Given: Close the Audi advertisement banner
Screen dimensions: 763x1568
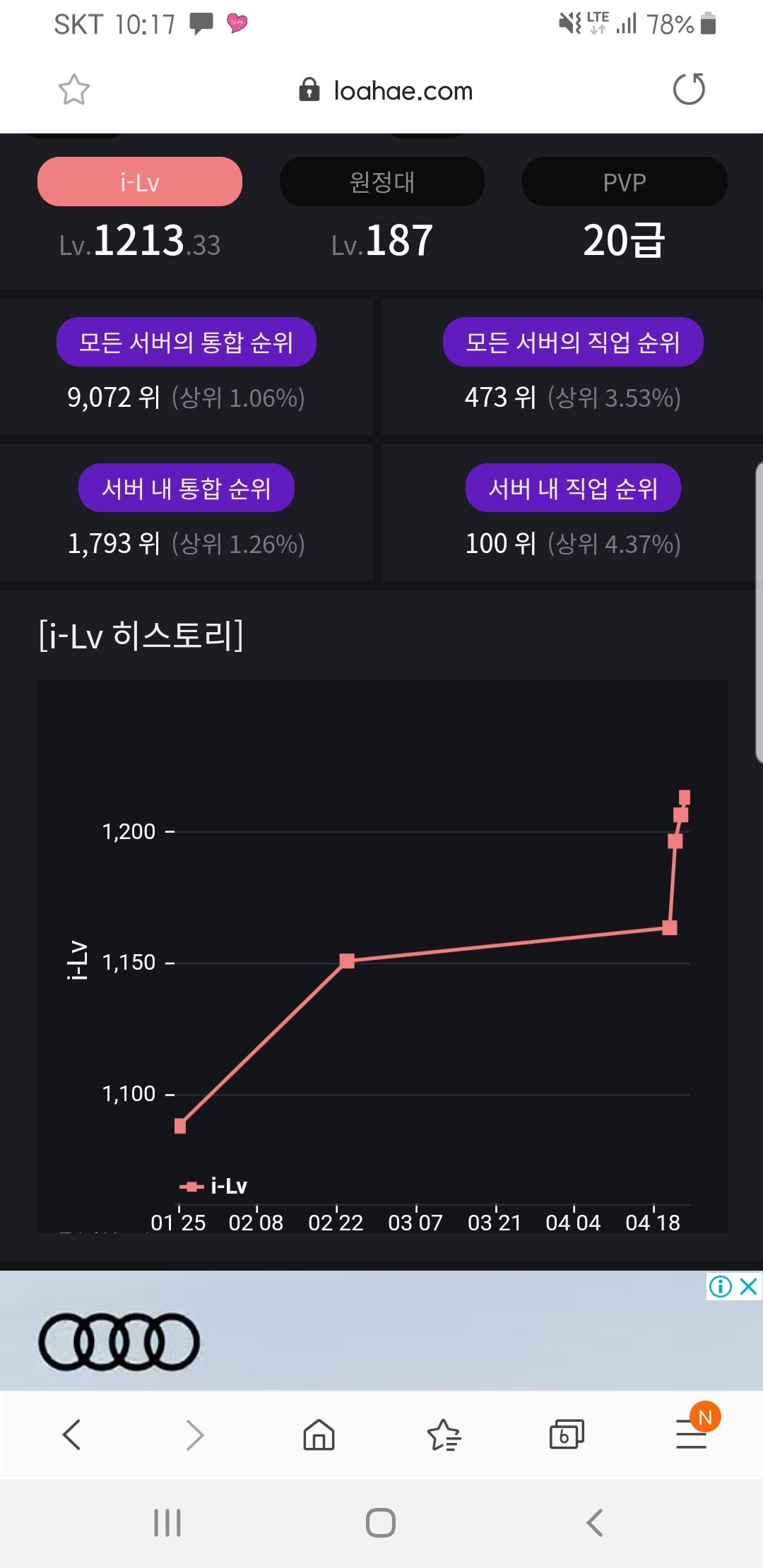Looking at the screenshot, I should point(748,1286).
